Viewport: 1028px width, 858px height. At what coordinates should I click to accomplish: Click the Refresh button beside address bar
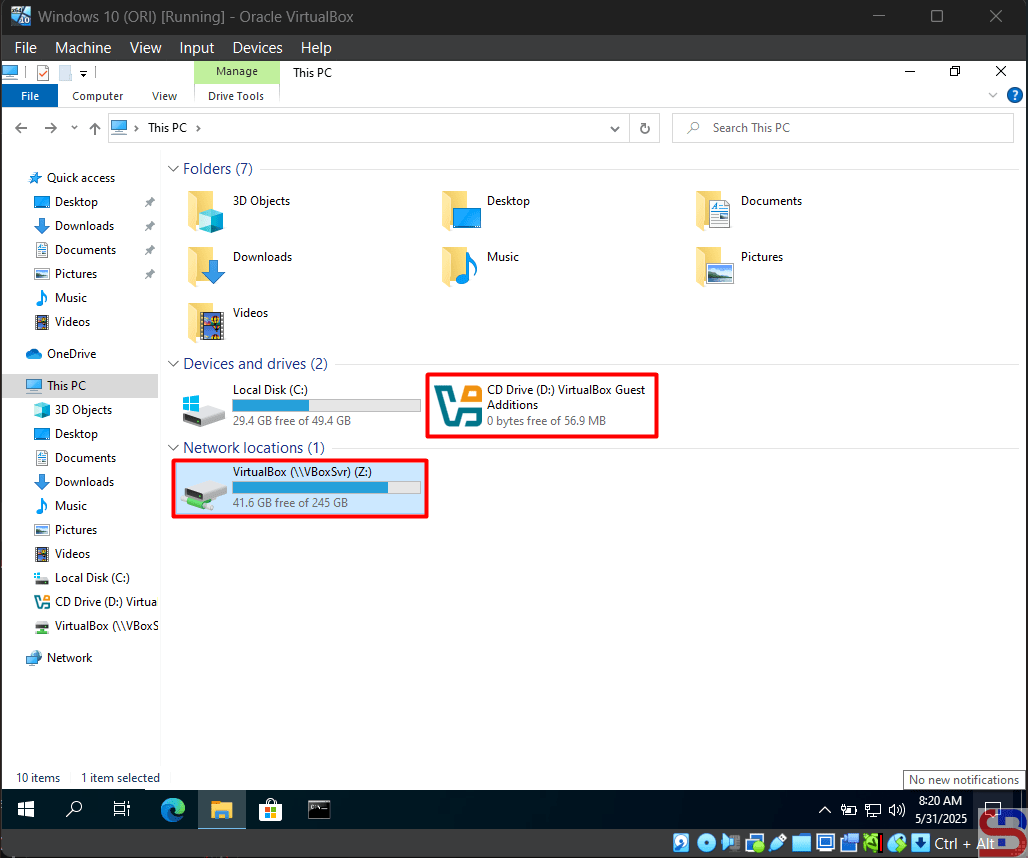(645, 128)
